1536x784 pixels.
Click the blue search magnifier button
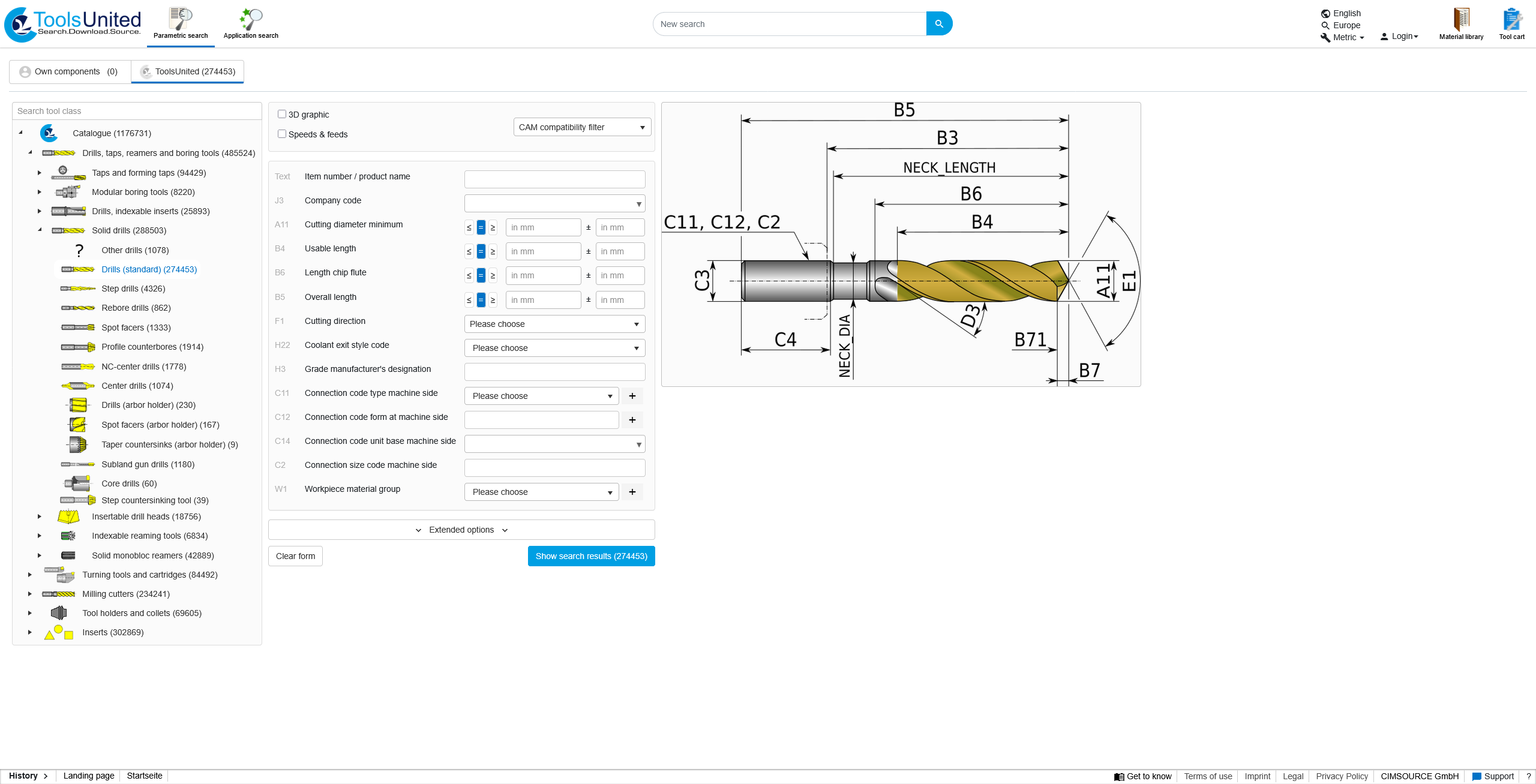[939, 24]
